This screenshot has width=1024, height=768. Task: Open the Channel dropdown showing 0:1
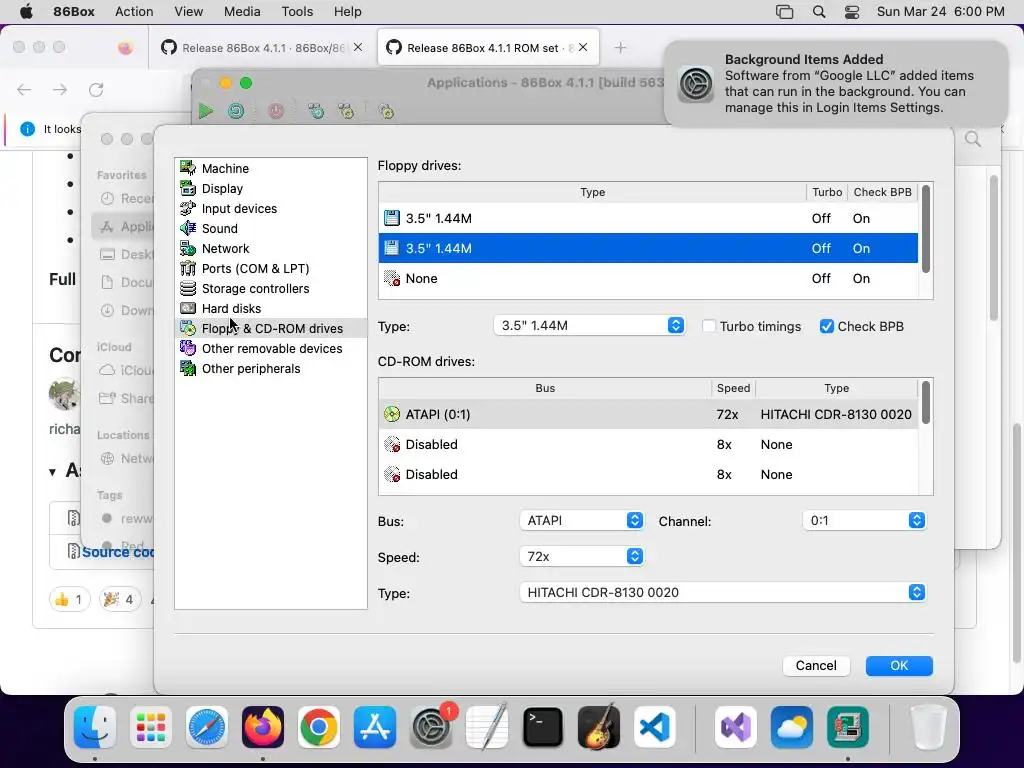864,520
